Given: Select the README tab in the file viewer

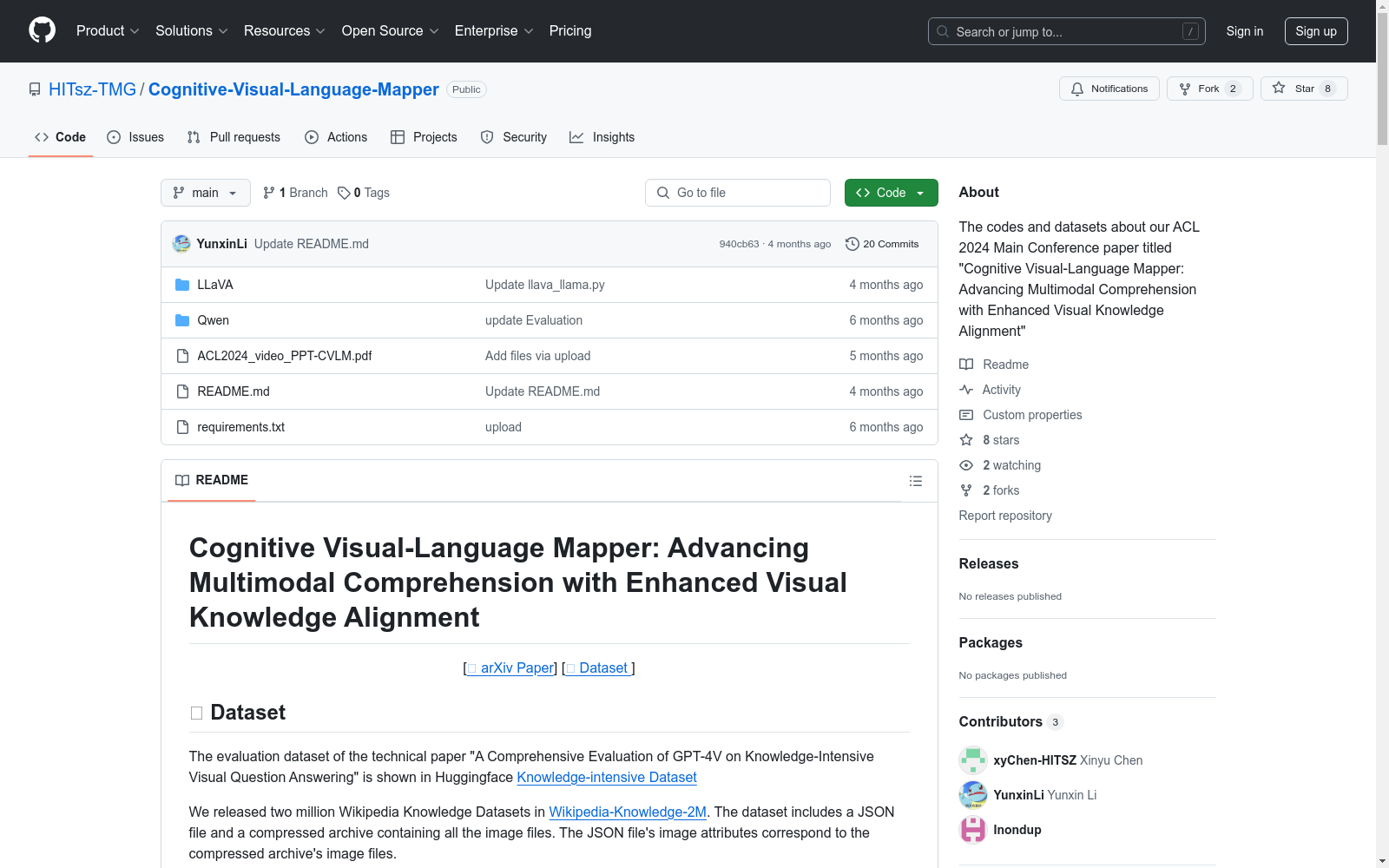Looking at the screenshot, I should coord(212,480).
